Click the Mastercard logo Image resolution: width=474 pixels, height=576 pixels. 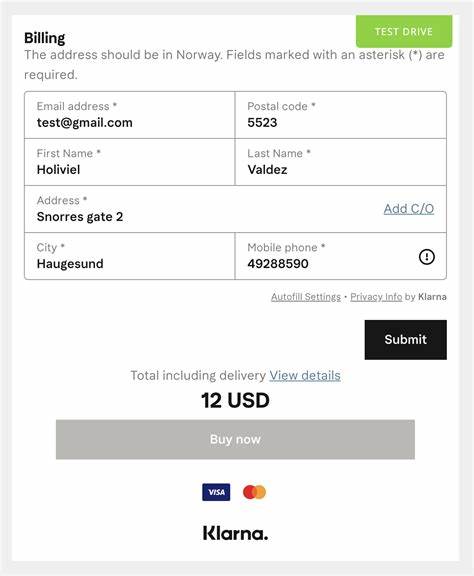254,492
